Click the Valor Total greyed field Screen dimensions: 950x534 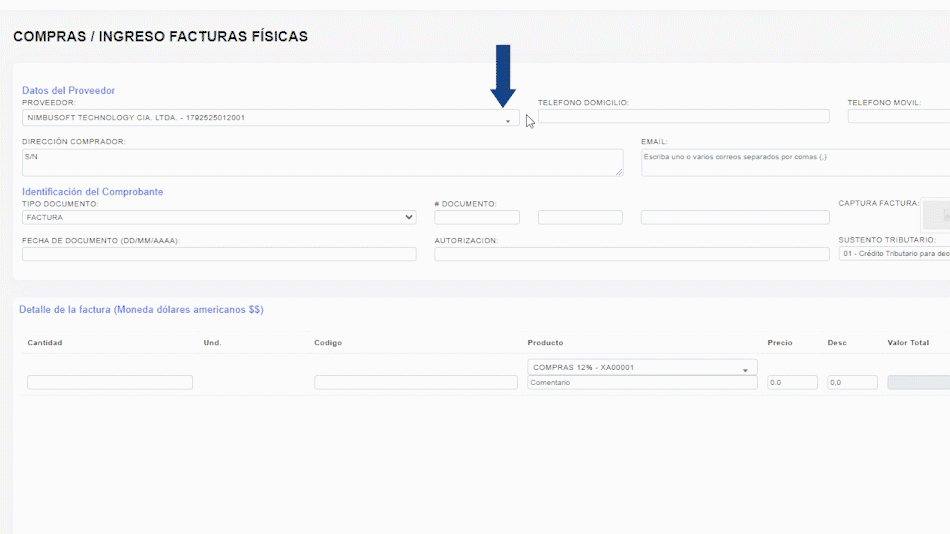tap(918, 382)
